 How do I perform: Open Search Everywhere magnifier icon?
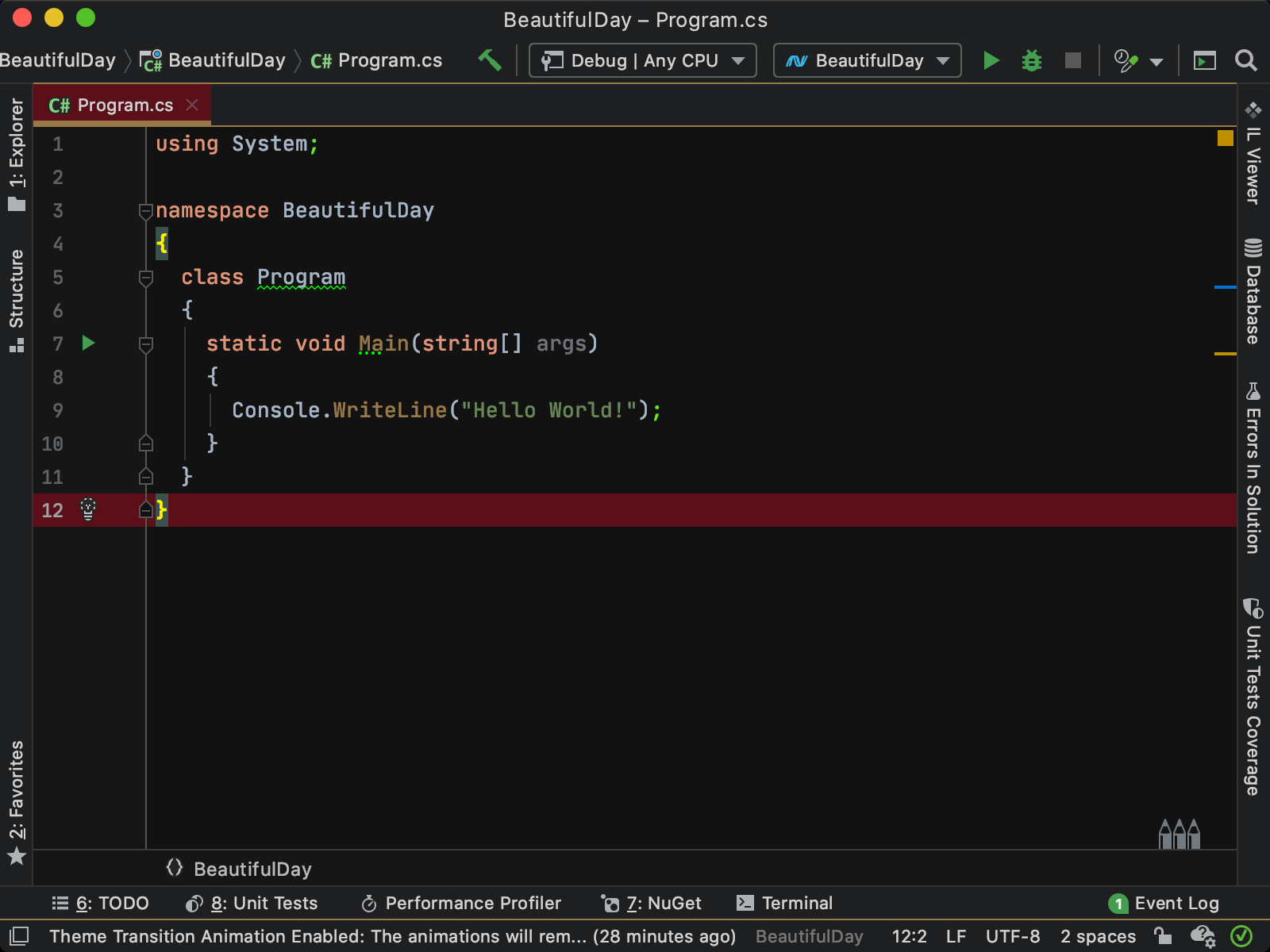(x=1246, y=60)
